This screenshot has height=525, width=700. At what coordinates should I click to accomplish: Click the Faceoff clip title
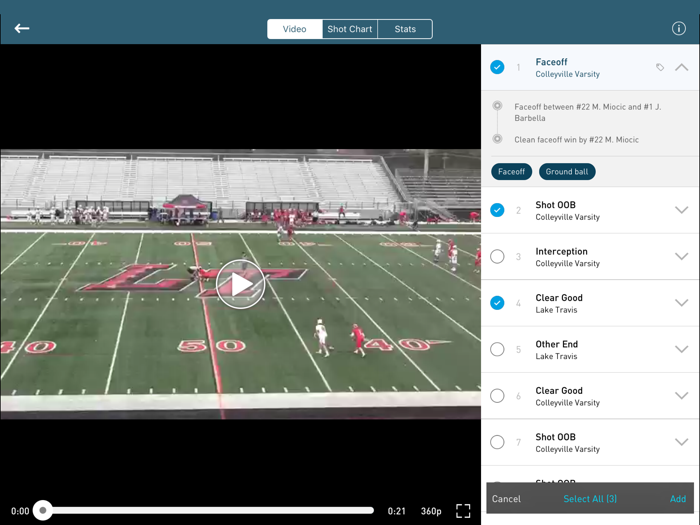551,62
